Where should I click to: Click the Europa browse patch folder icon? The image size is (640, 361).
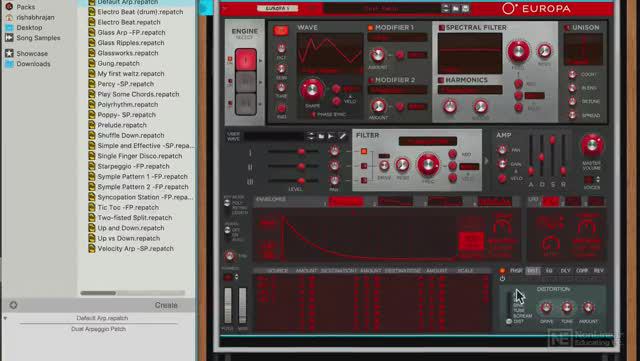point(456,8)
